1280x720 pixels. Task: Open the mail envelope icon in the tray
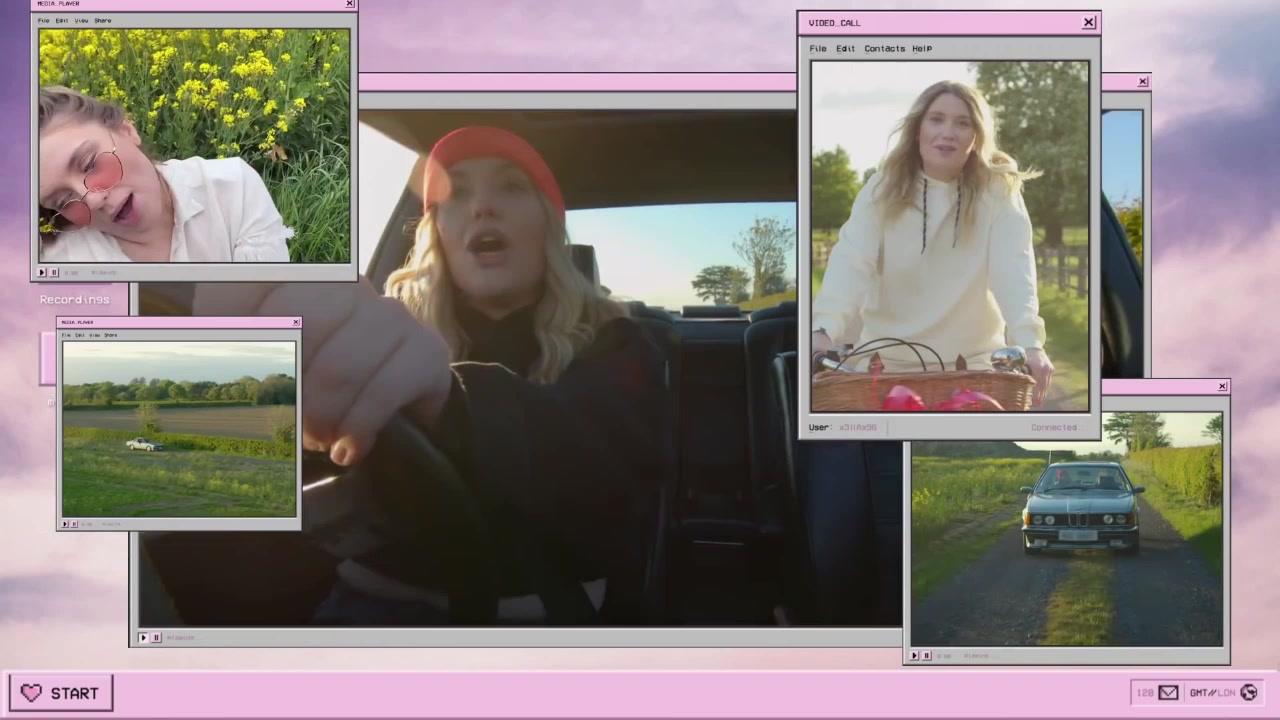click(x=1168, y=692)
